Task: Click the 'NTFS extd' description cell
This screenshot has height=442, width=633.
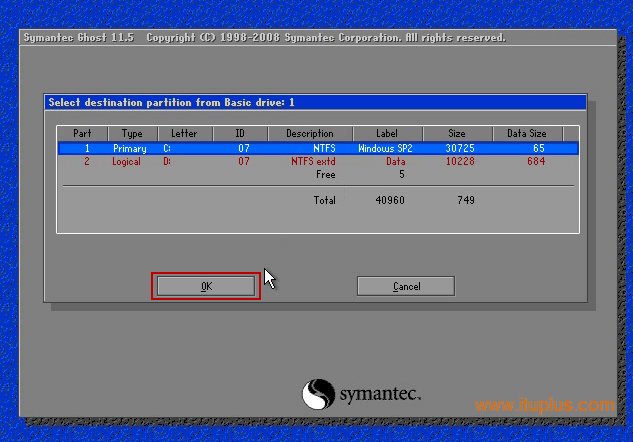Action: pos(313,161)
